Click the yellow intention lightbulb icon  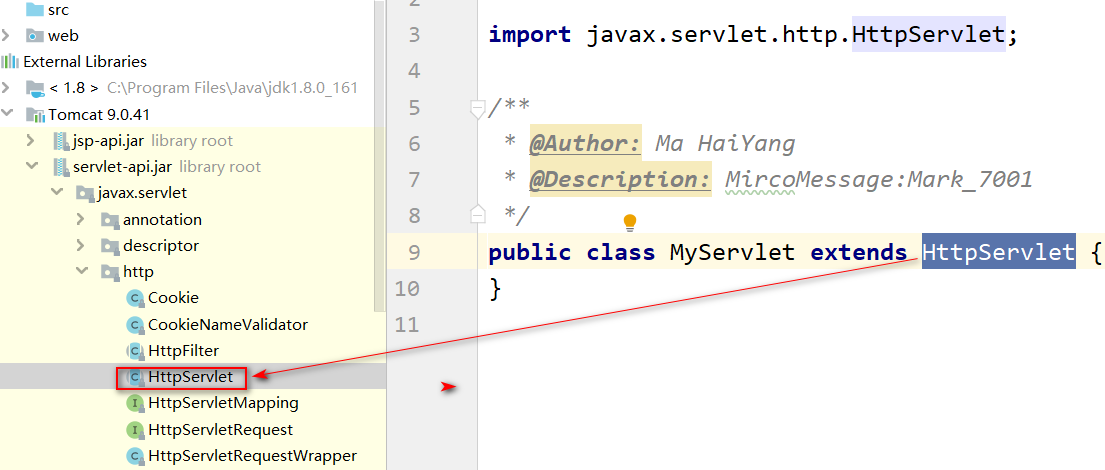pyautogui.click(x=630, y=223)
